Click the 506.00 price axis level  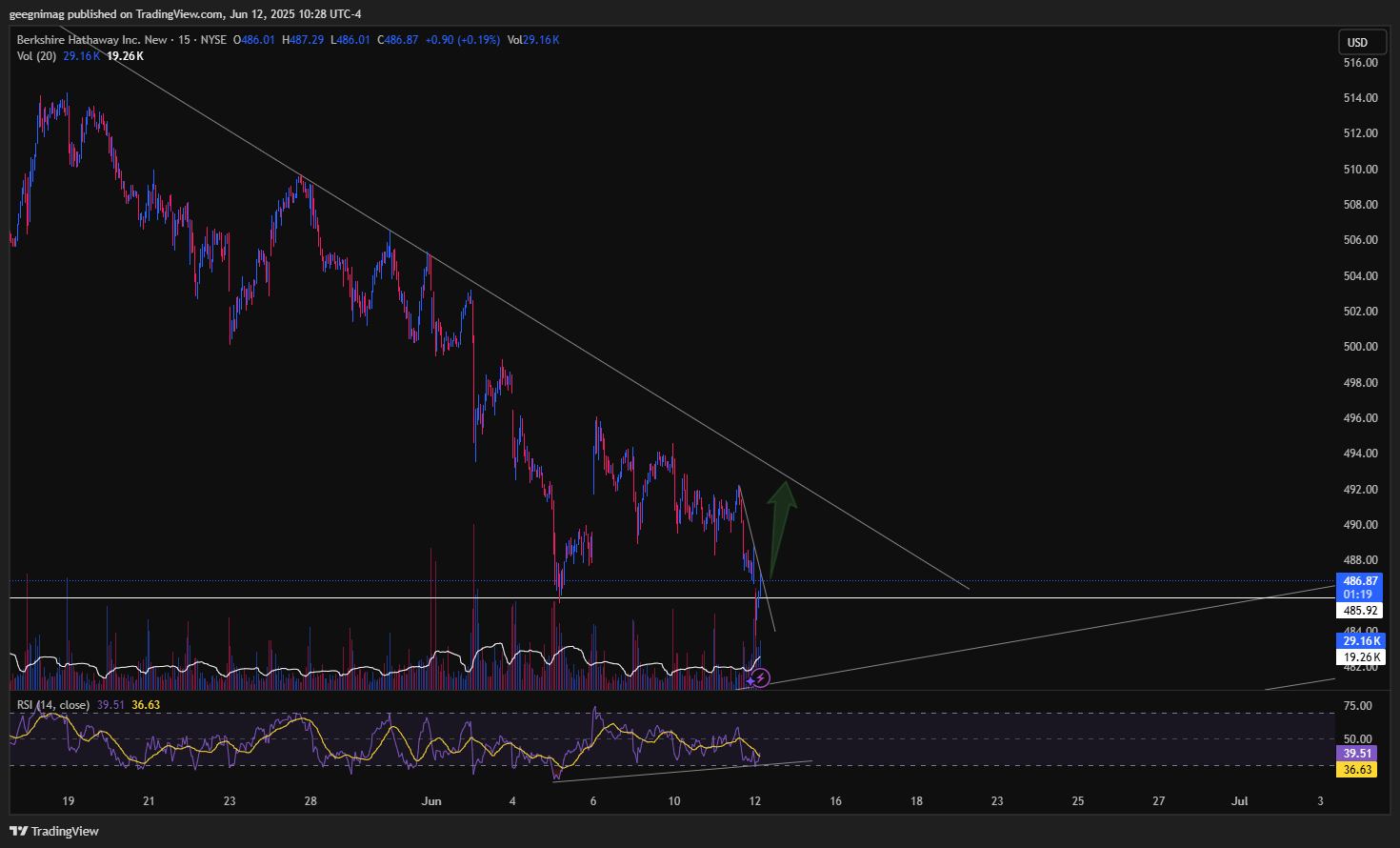1360,240
